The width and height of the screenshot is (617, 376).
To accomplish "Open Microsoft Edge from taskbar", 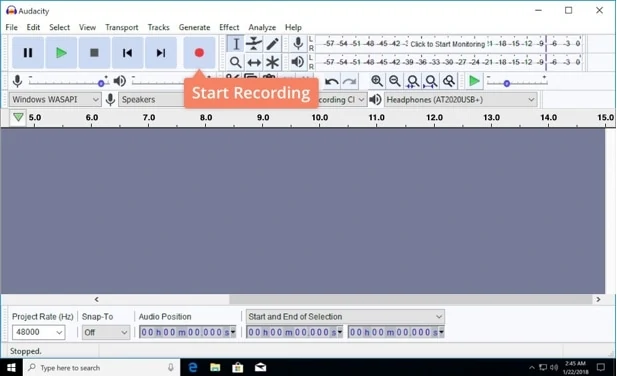I will pyautogui.click(x=193, y=367).
